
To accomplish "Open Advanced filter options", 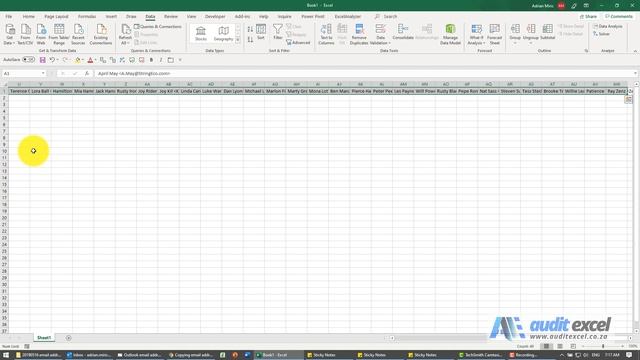I will (x=298, y=42).
